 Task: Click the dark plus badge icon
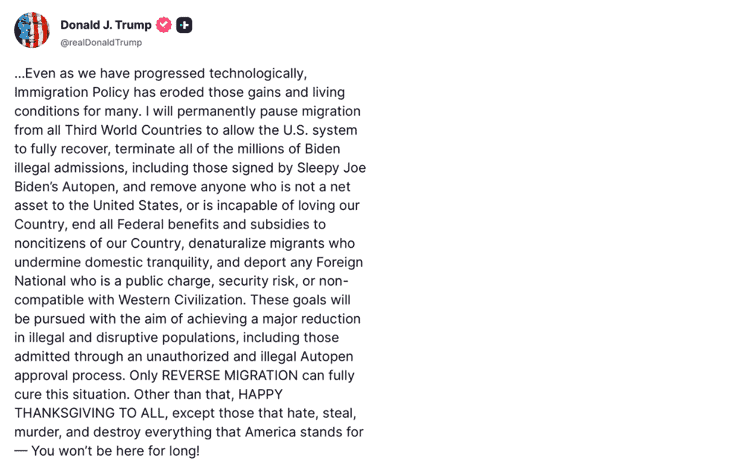click(184, 25)
